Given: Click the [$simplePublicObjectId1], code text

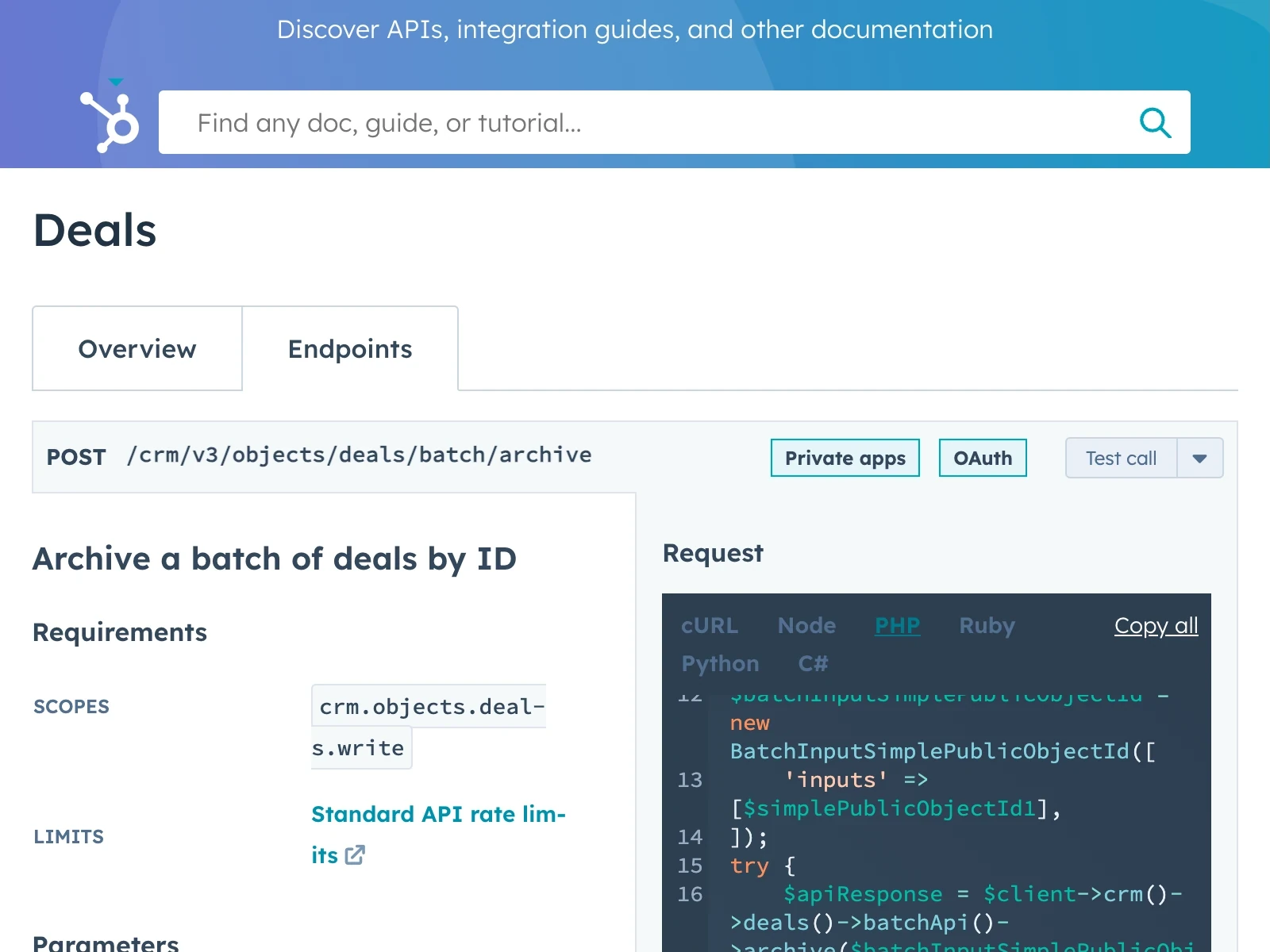Looking at the screenshot, I should [x=895, y=808].
